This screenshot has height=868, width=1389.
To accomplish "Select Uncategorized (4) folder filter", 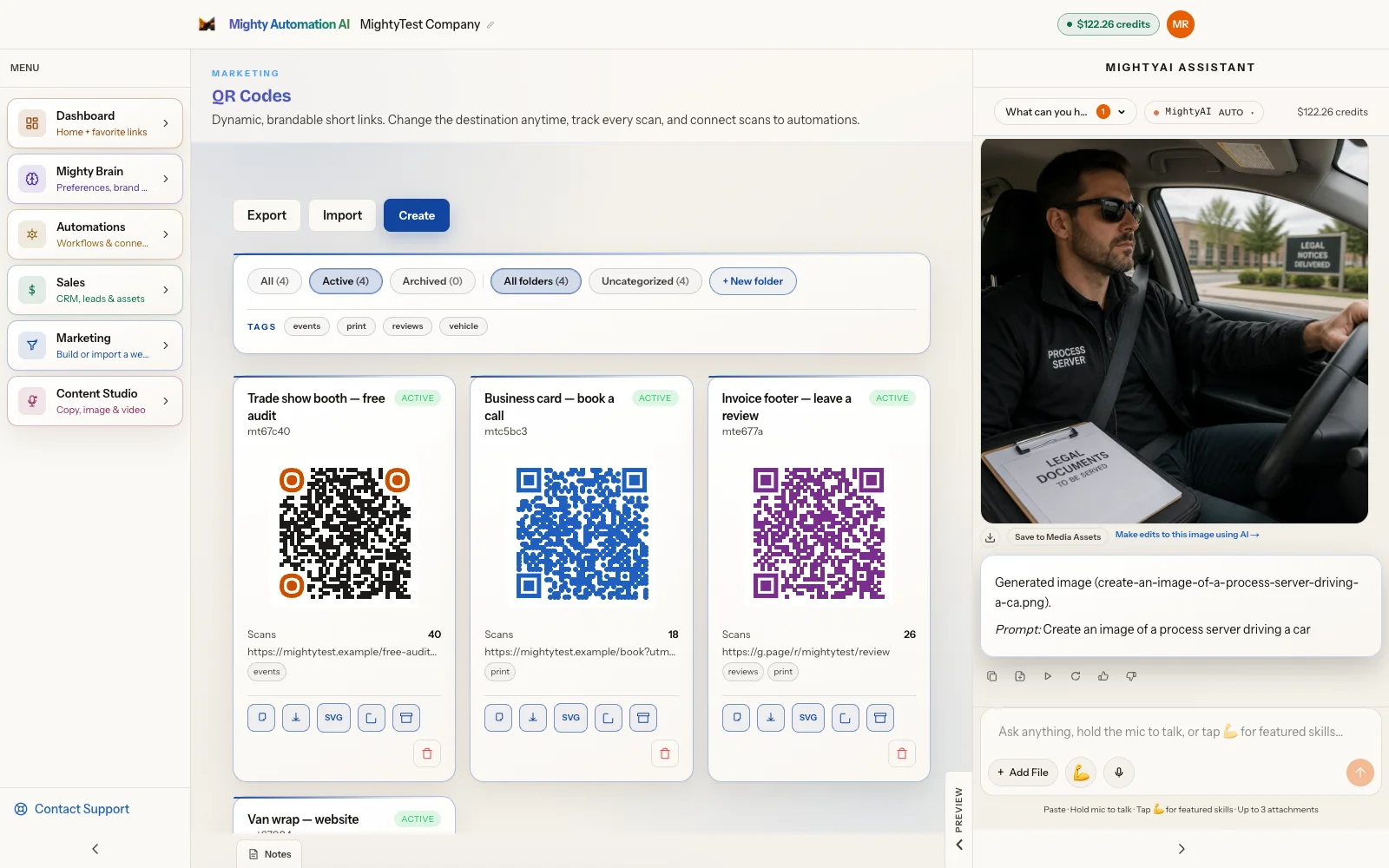I will coord(645,281).
